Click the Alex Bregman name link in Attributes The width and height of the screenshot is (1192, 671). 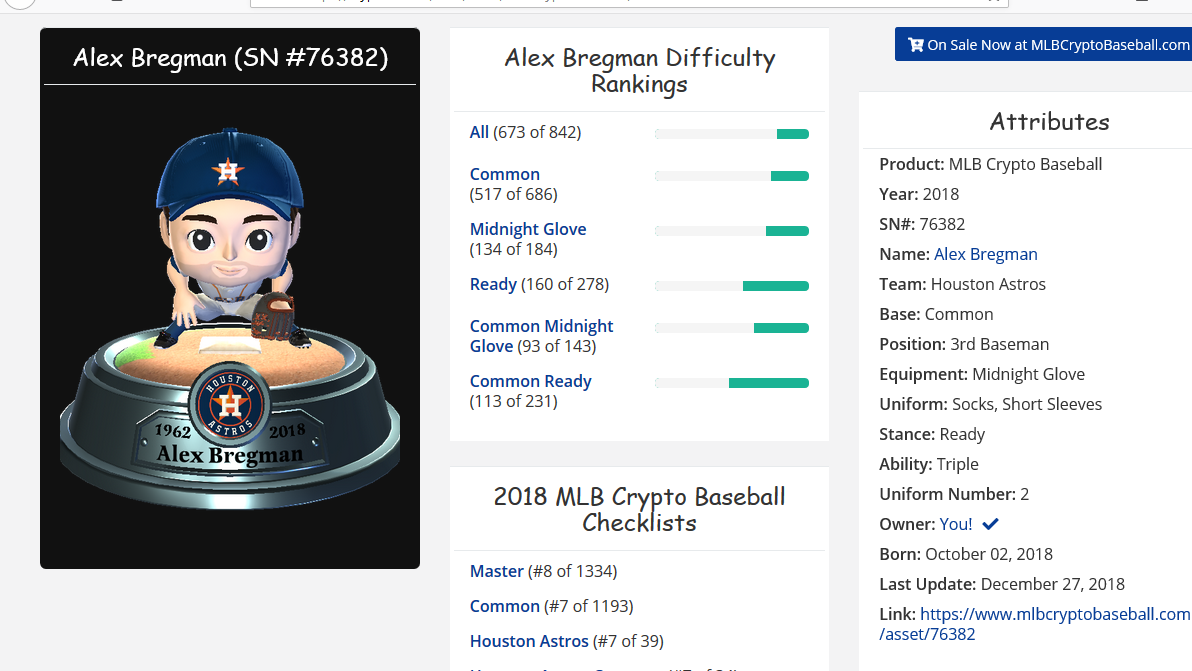click(x=985, y=254)
